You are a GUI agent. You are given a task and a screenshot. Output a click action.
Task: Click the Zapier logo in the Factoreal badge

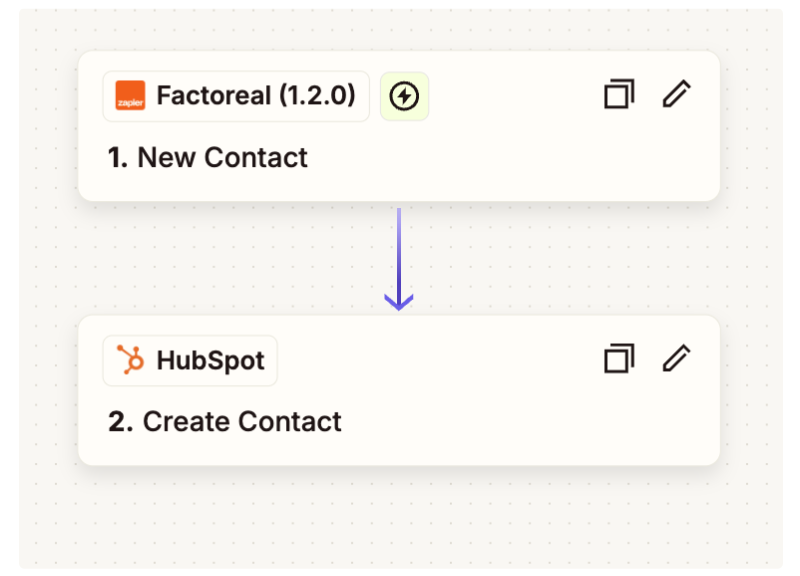130,96
